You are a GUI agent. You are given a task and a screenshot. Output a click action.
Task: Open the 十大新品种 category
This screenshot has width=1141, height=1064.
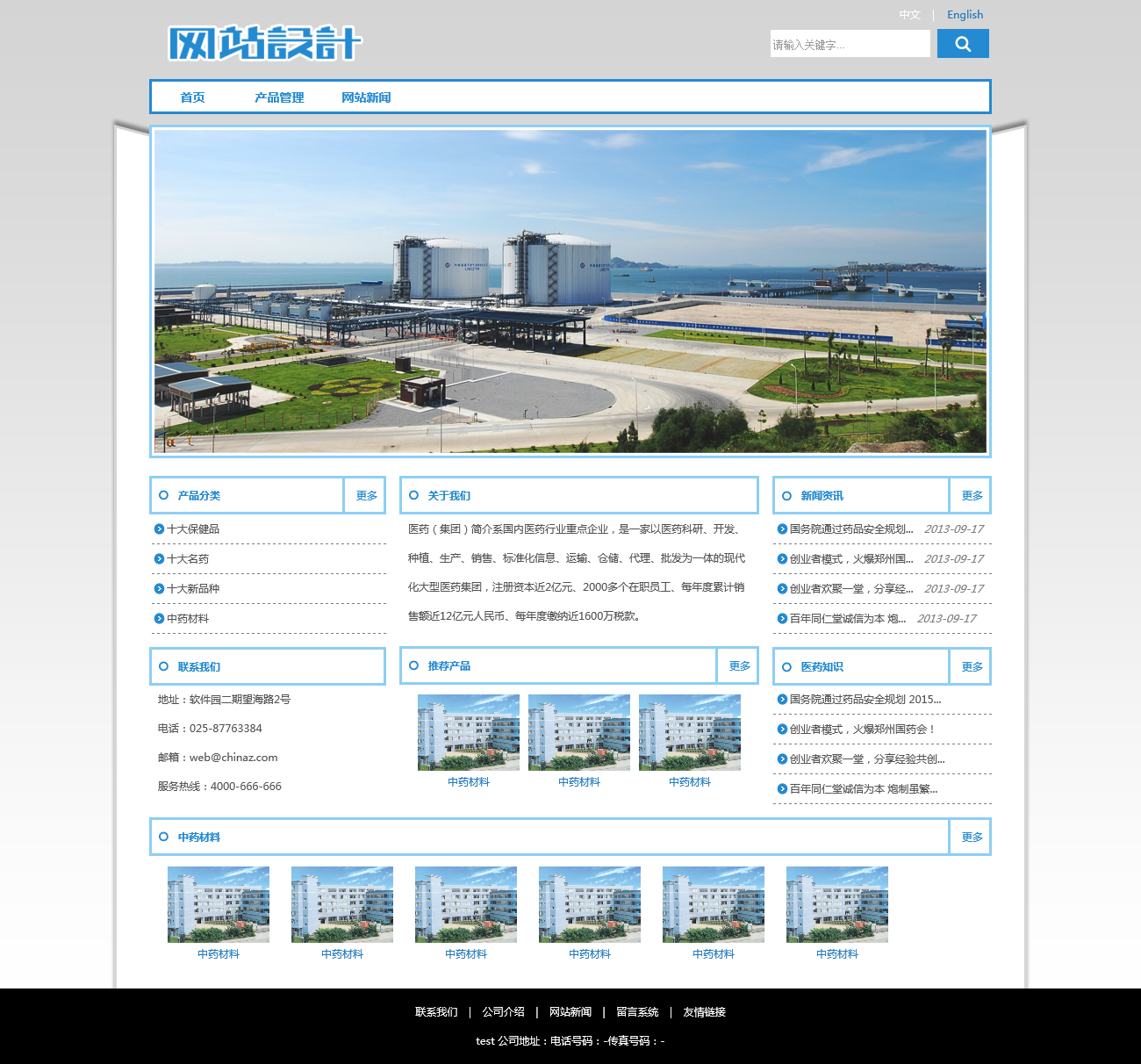(193, 588)
